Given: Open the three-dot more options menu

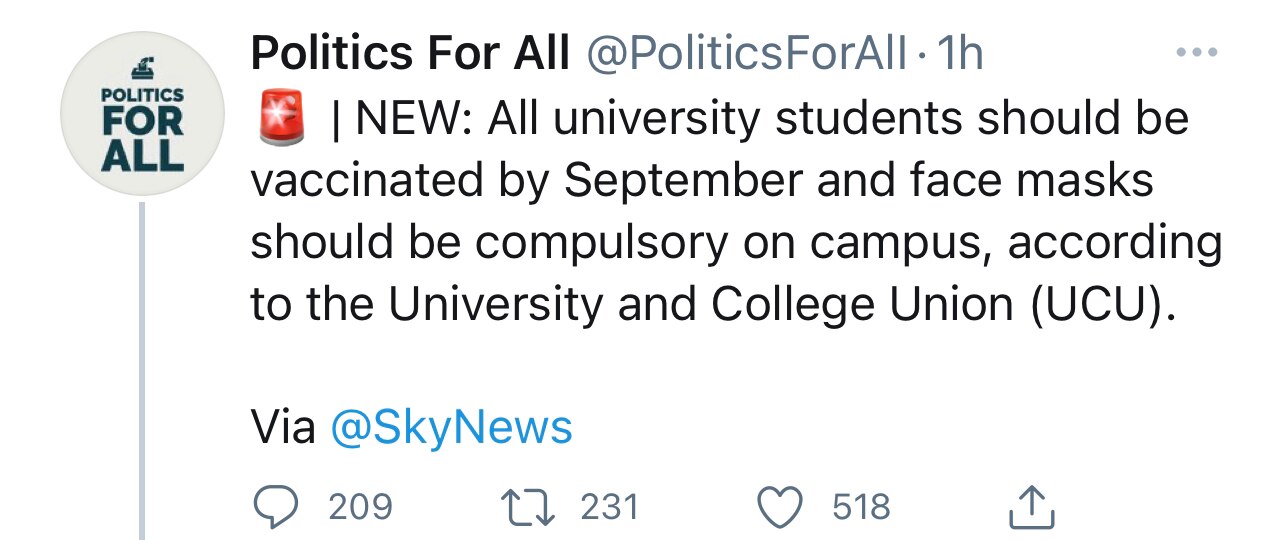Looking at the screenshot, I should point(1196,51).
